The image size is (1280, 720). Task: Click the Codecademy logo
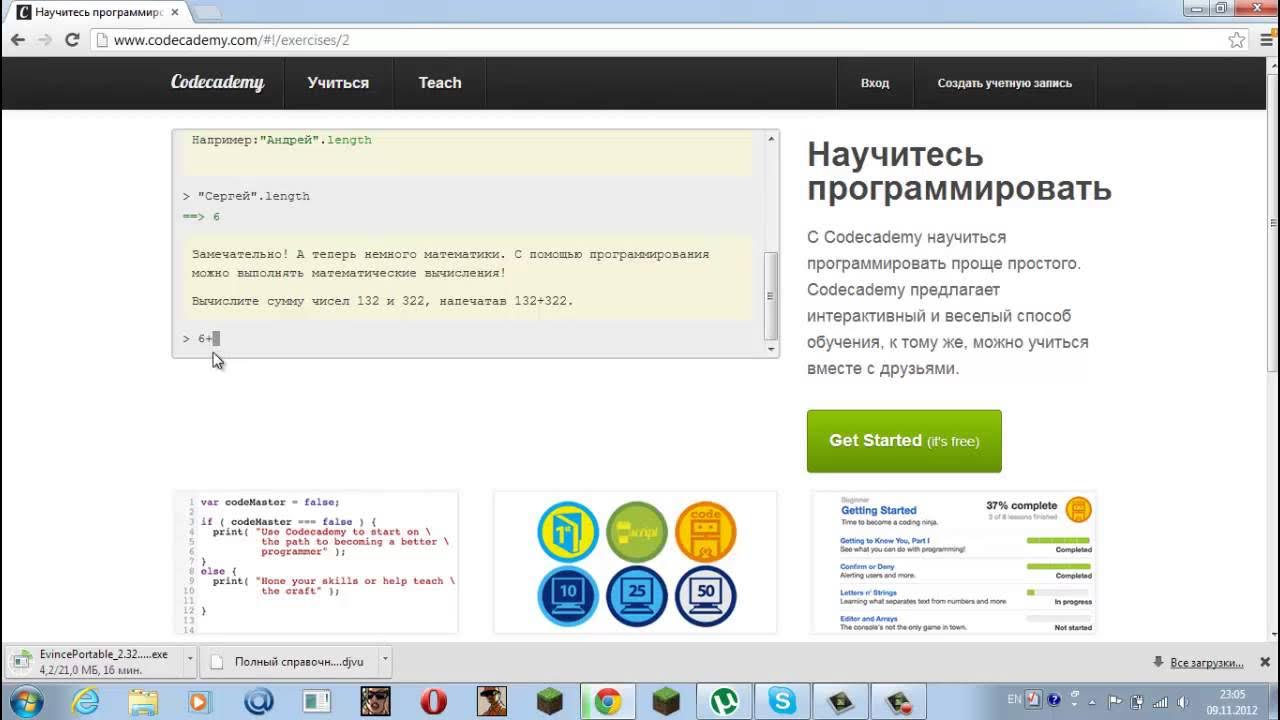point(217,83)
